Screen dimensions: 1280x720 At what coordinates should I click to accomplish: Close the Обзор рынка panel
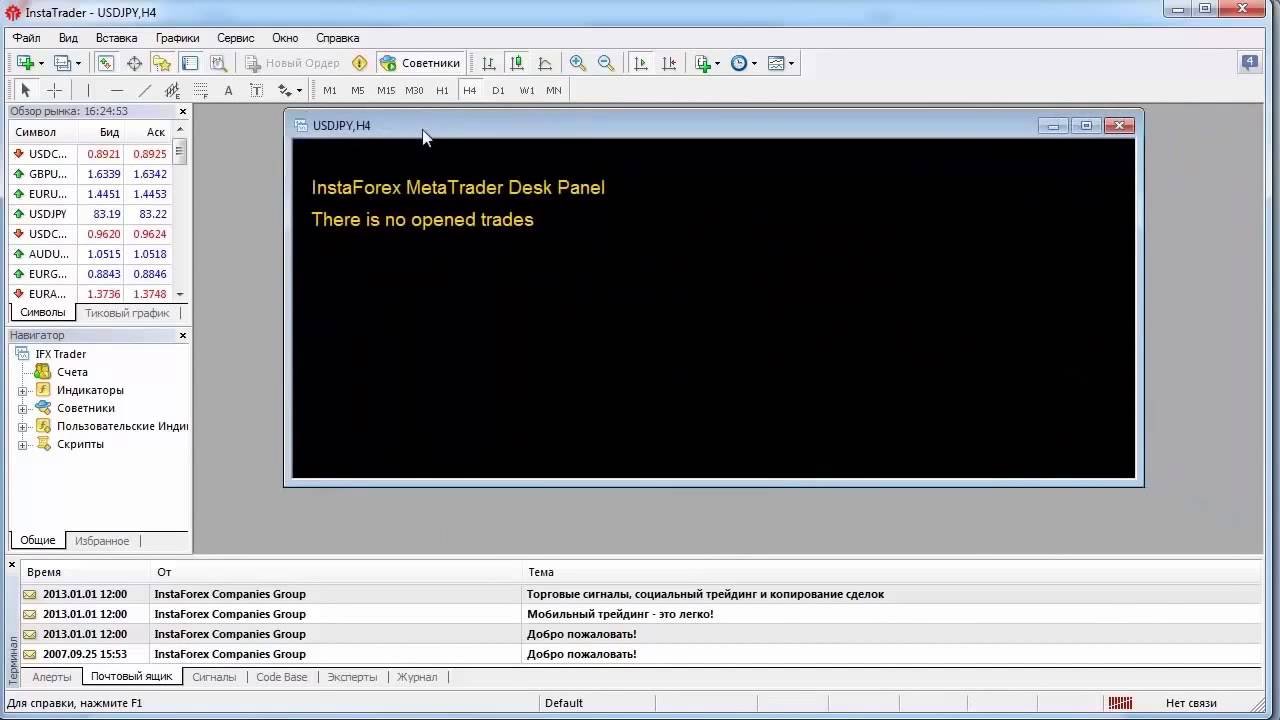coord(183,111)
